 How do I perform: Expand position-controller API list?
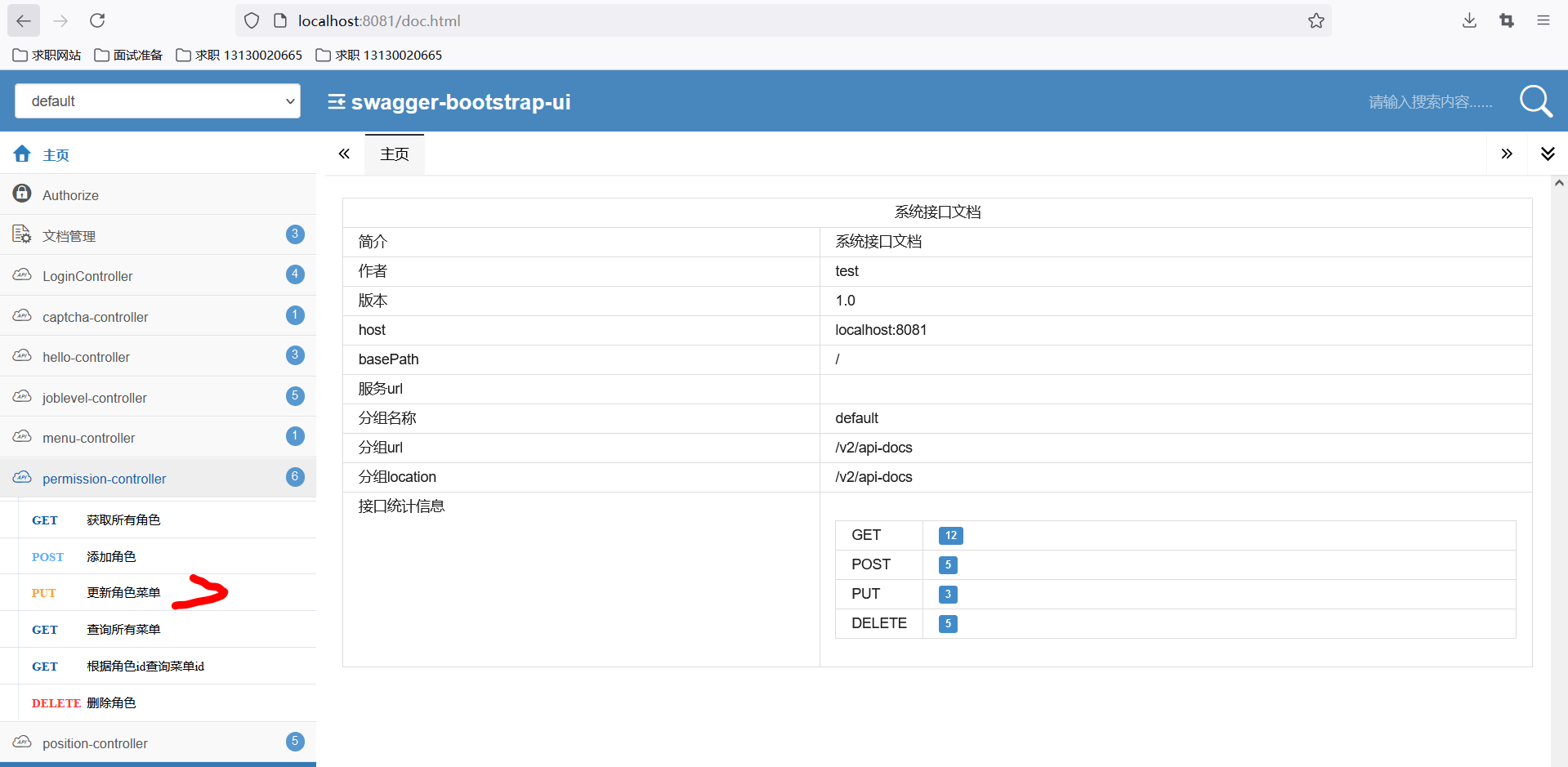[158, 742]
